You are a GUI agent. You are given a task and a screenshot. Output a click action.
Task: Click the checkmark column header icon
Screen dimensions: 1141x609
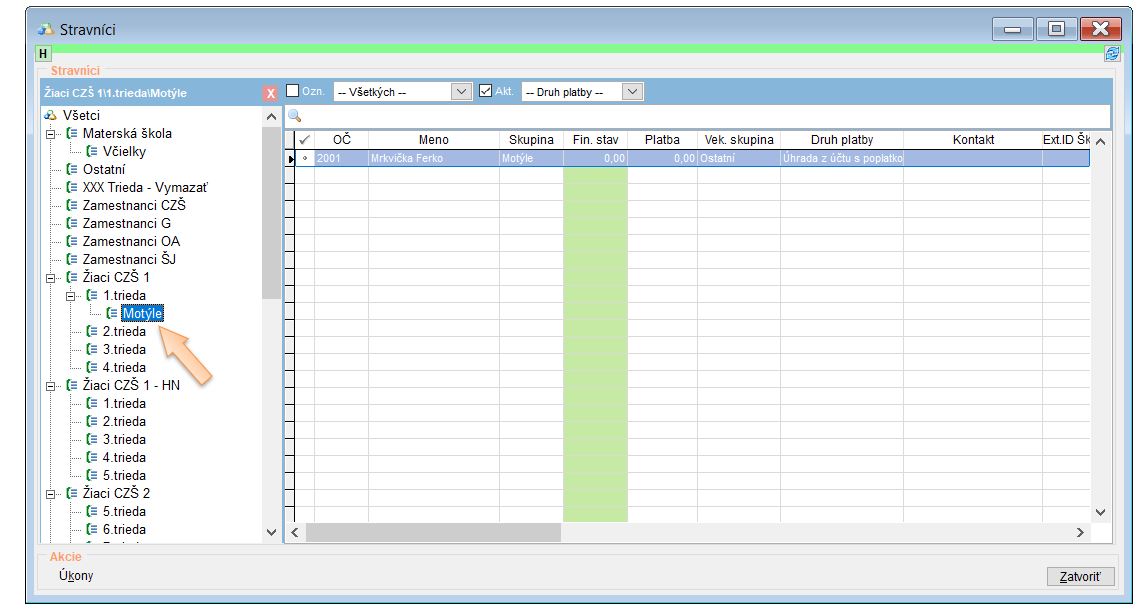304,140
